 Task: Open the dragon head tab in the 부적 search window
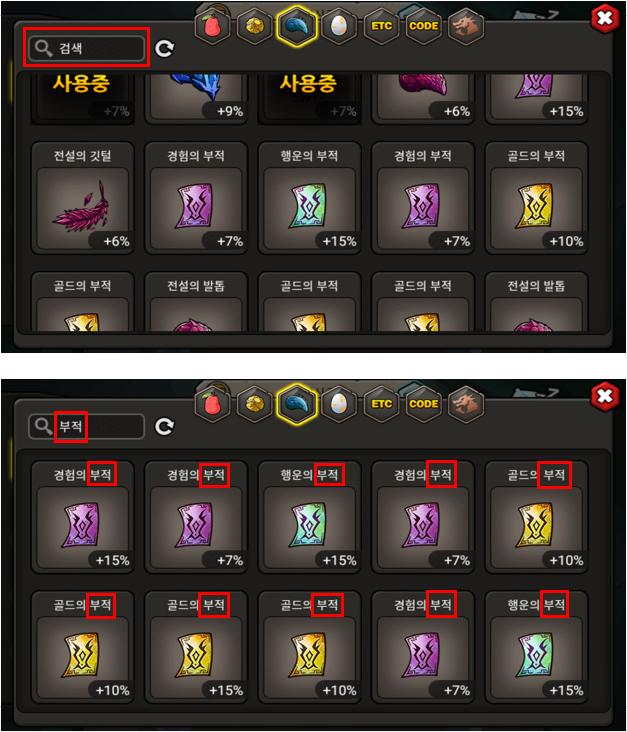[466, 403]
